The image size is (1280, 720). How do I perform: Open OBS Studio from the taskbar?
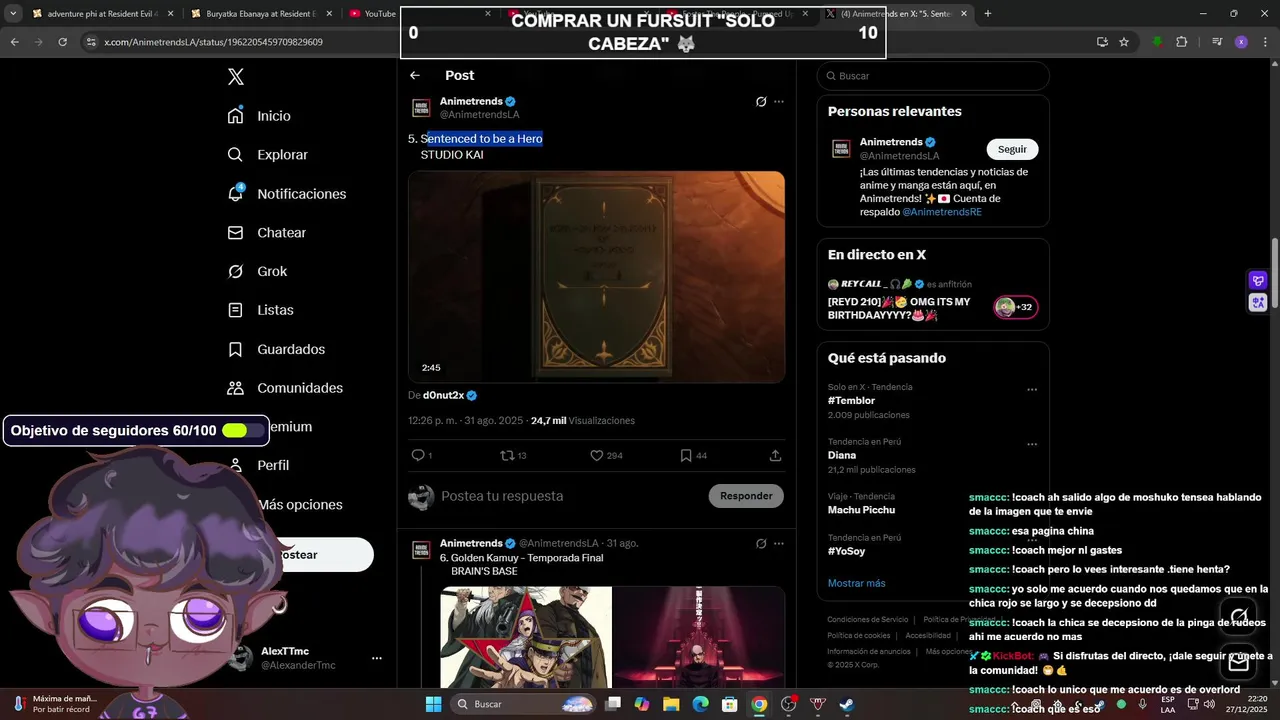point(789,704)
